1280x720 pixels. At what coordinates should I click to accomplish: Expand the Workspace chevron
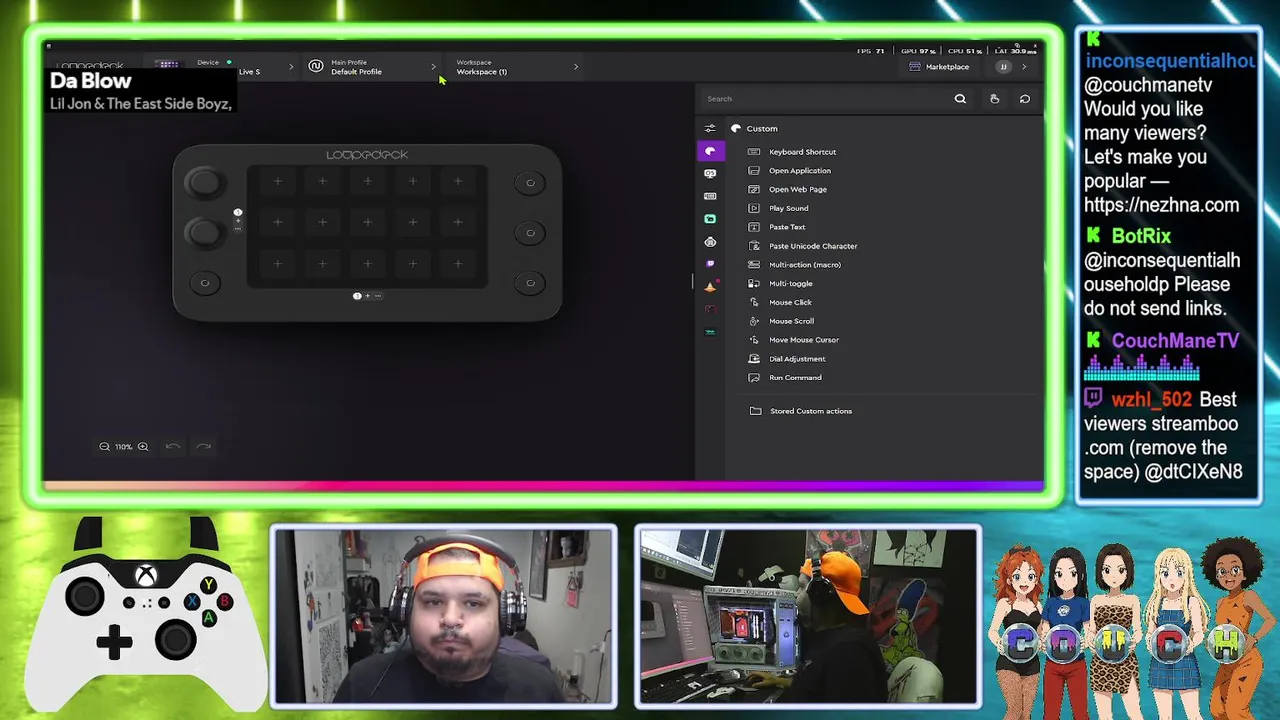(575, 67)
